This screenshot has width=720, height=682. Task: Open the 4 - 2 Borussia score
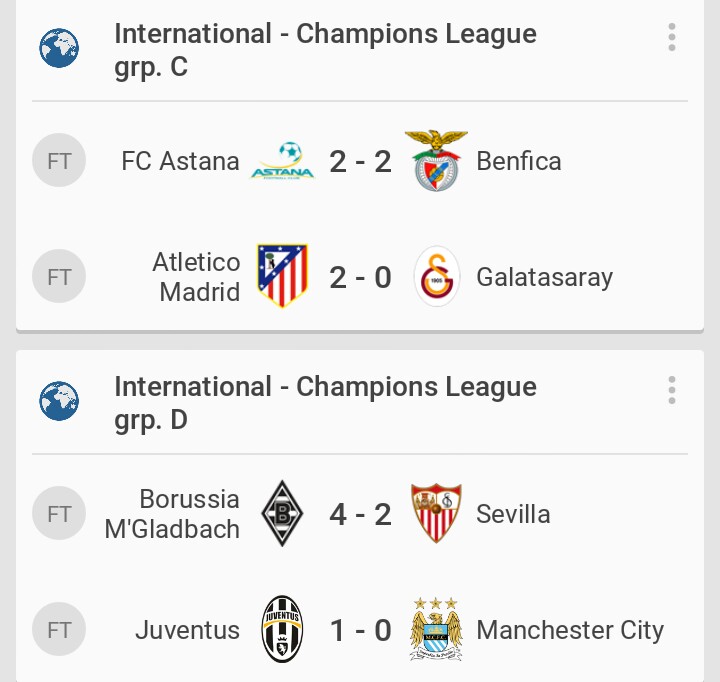click(360, 514)
